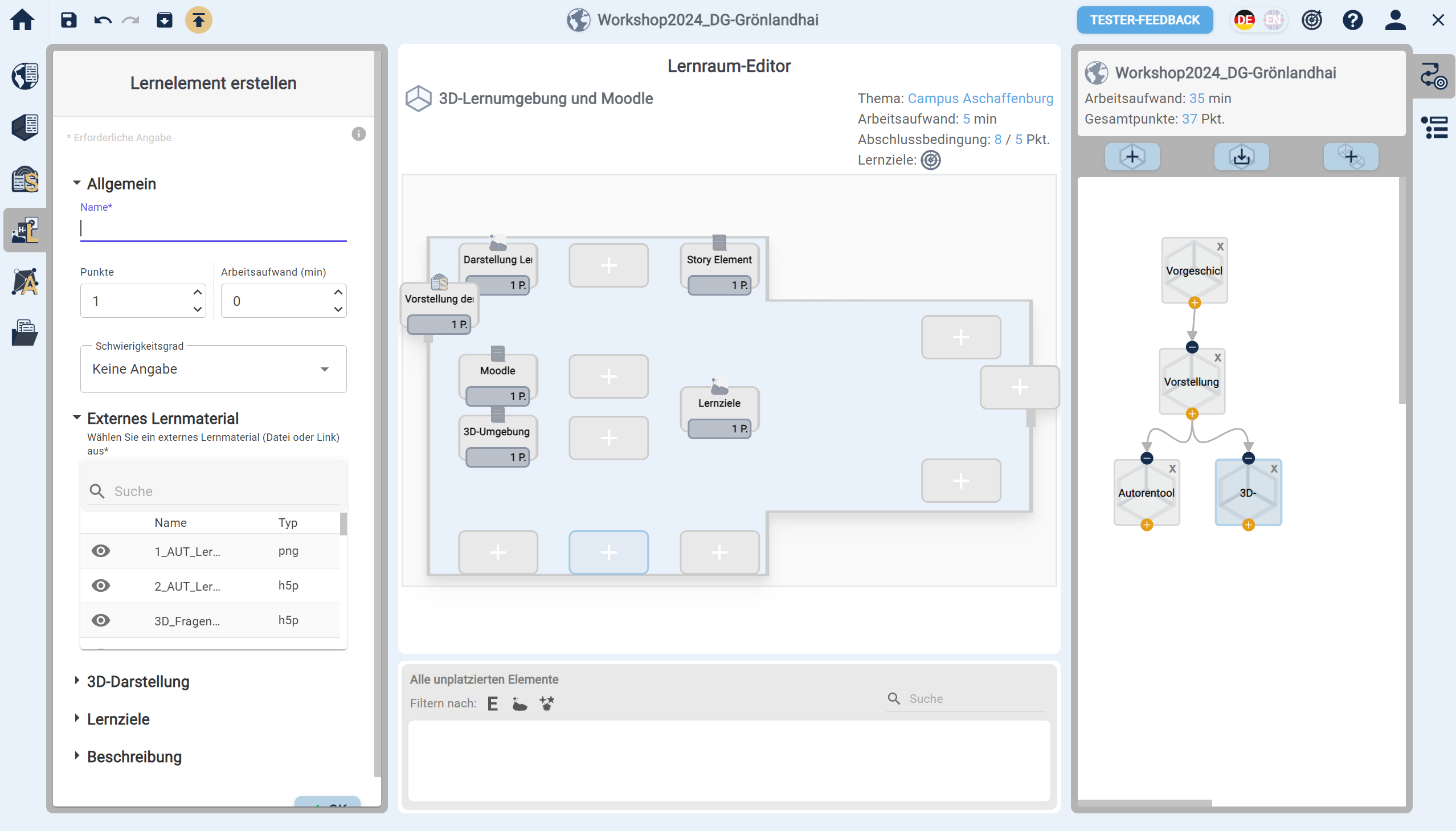The width and height of the screenshot is (1456, 831).
Task: Toggle preview eye for 2_AUT_Ler h5p file
Action: coord(100,586)
